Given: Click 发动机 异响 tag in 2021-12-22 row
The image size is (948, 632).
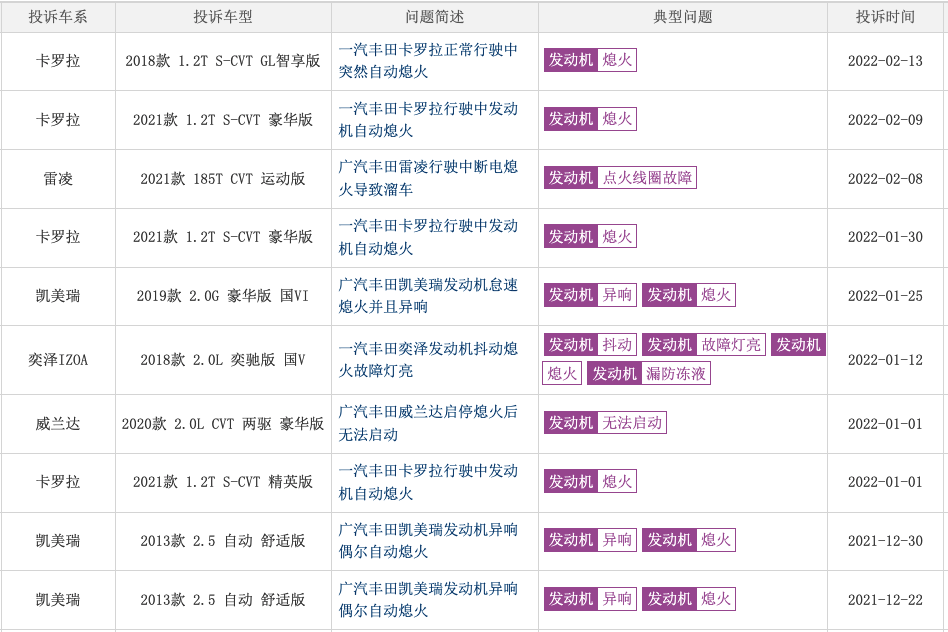Looking at the screenshot, I should pos(590,599).
